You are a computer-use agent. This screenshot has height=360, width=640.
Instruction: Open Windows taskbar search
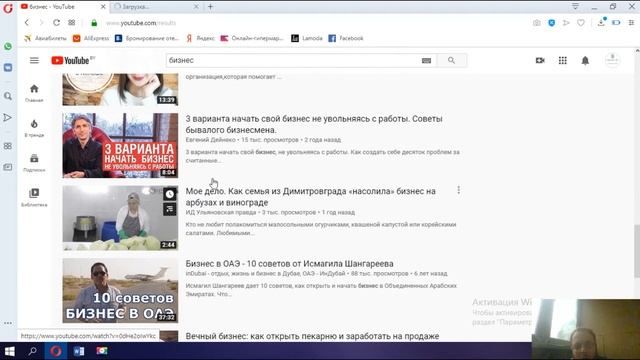coord(33,351)
